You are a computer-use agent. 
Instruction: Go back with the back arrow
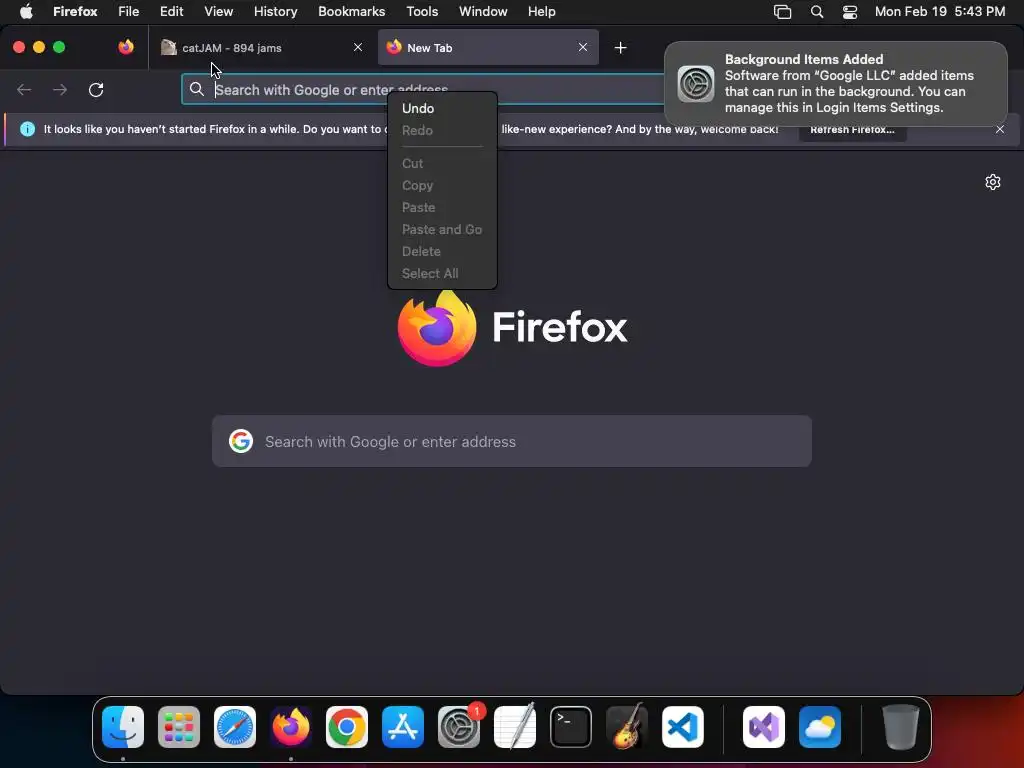pyautogui.click(x=24, y=89)
